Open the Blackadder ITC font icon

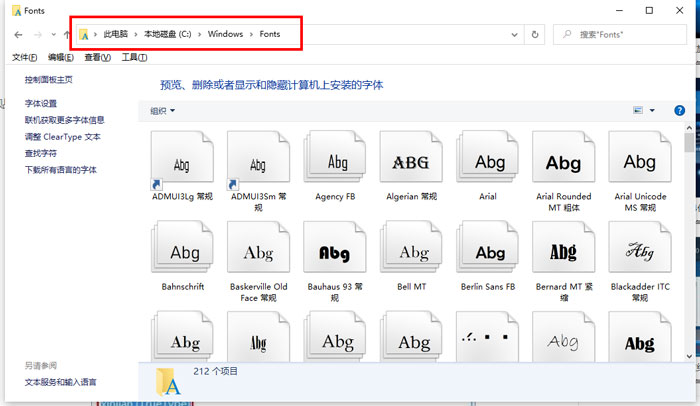[639, 252]
